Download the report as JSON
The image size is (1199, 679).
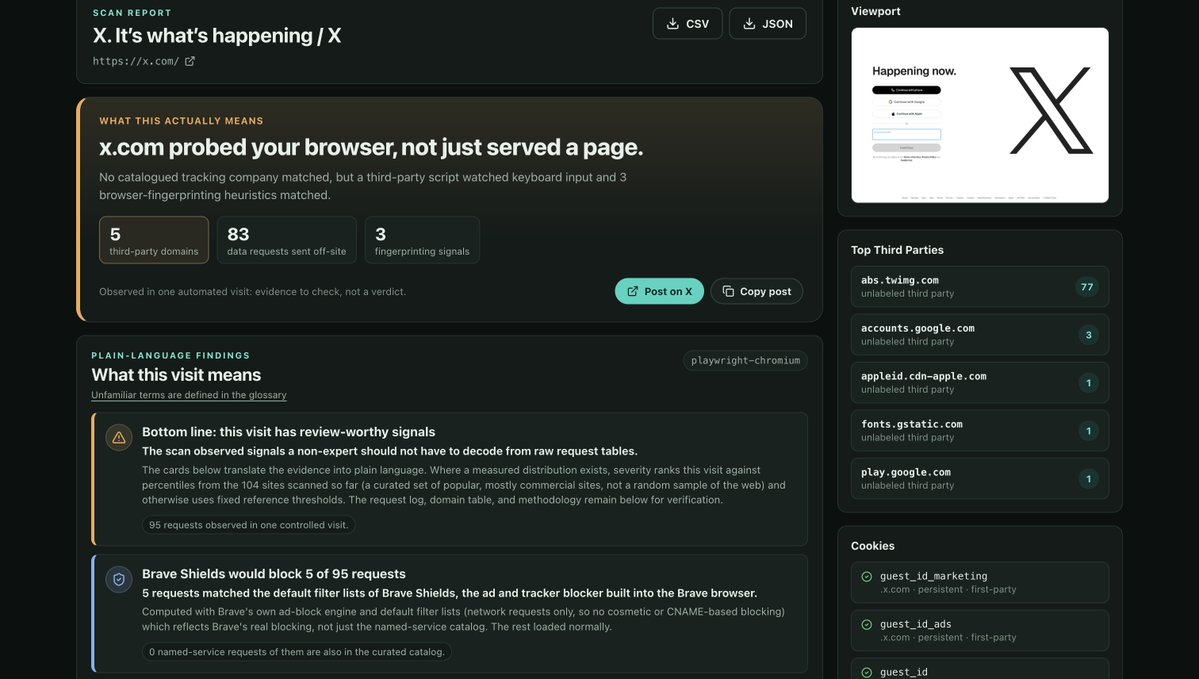point(768,24)
